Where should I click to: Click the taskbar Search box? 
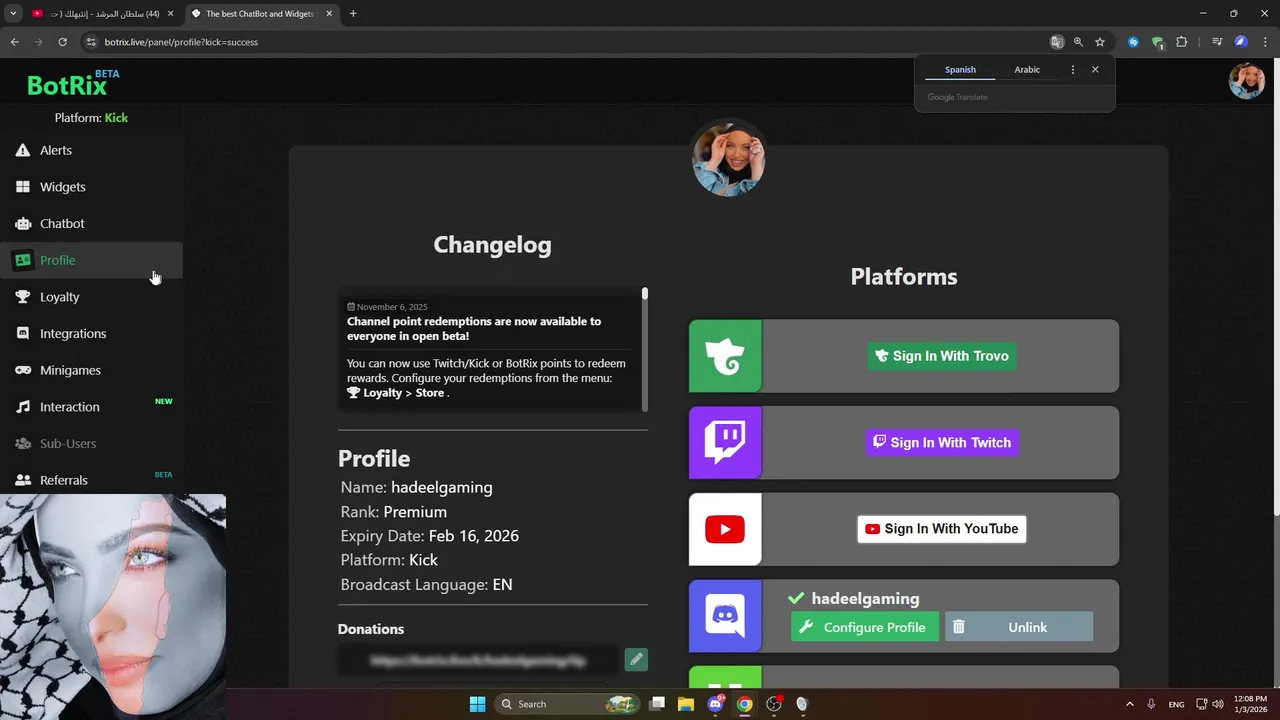point(567,704)
